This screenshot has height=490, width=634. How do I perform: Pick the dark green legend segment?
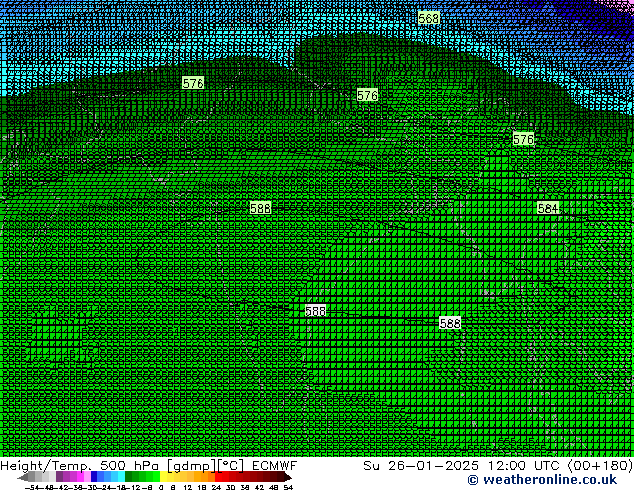(128, 476)
